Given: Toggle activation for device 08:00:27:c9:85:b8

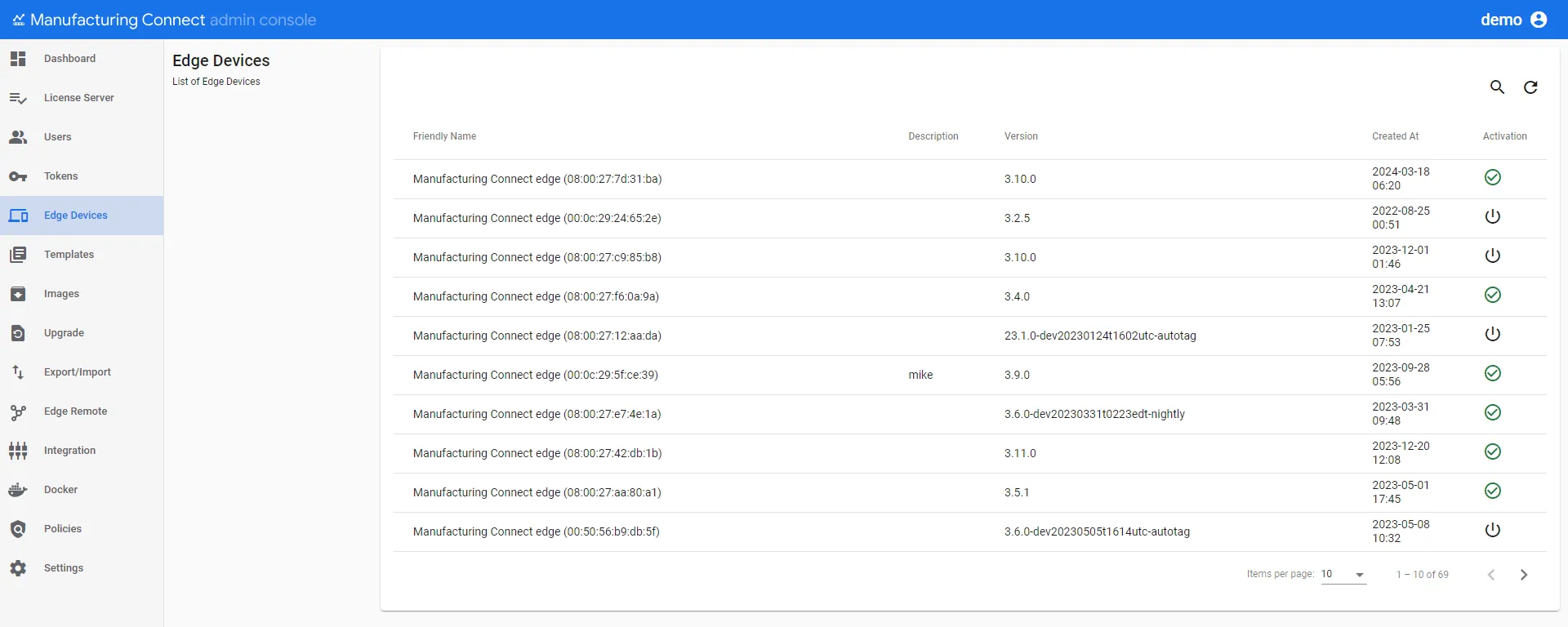Looking at the screenshot, I should point(1493,256).
